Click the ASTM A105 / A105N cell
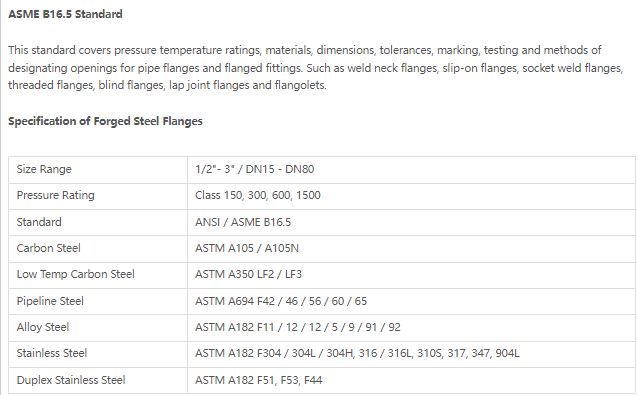Image resolution: width=638 pixels, height=395 pixels. click(411, 249)
